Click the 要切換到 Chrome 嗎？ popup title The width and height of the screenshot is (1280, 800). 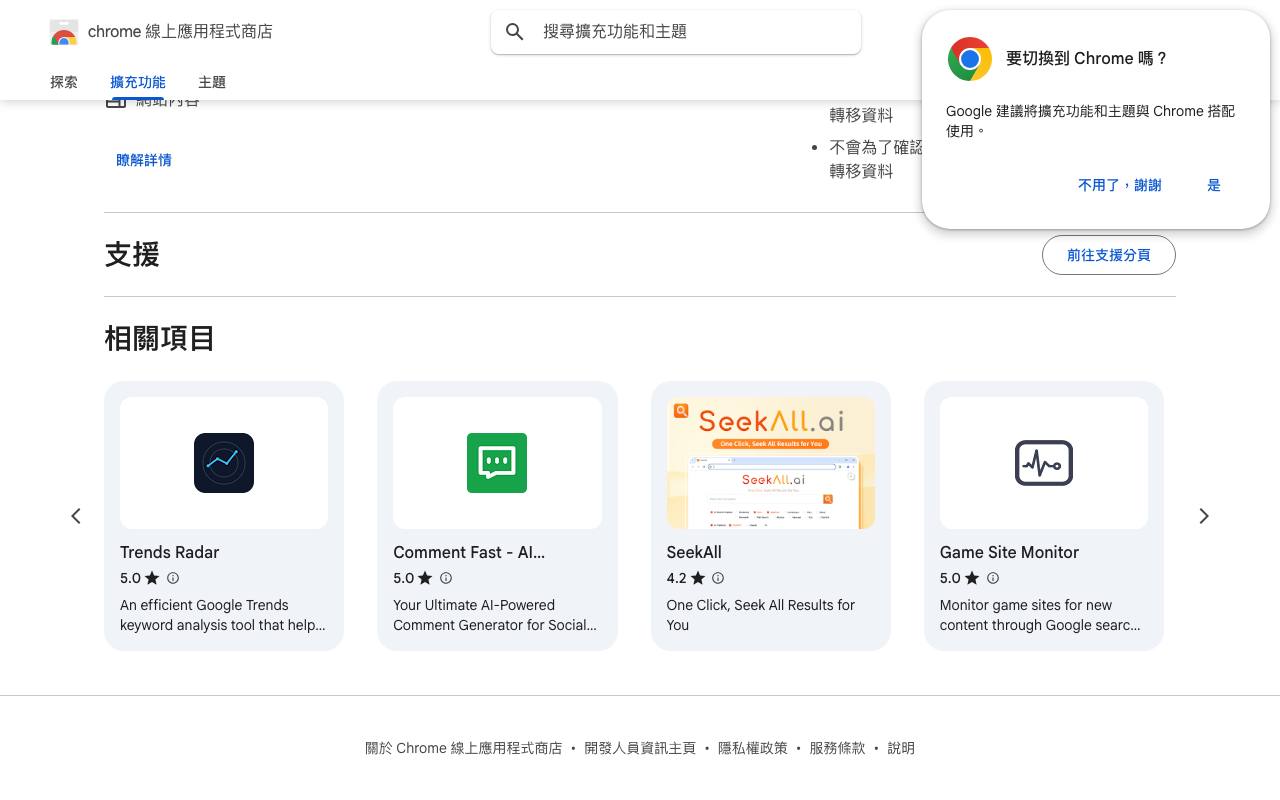(1087, 59)
